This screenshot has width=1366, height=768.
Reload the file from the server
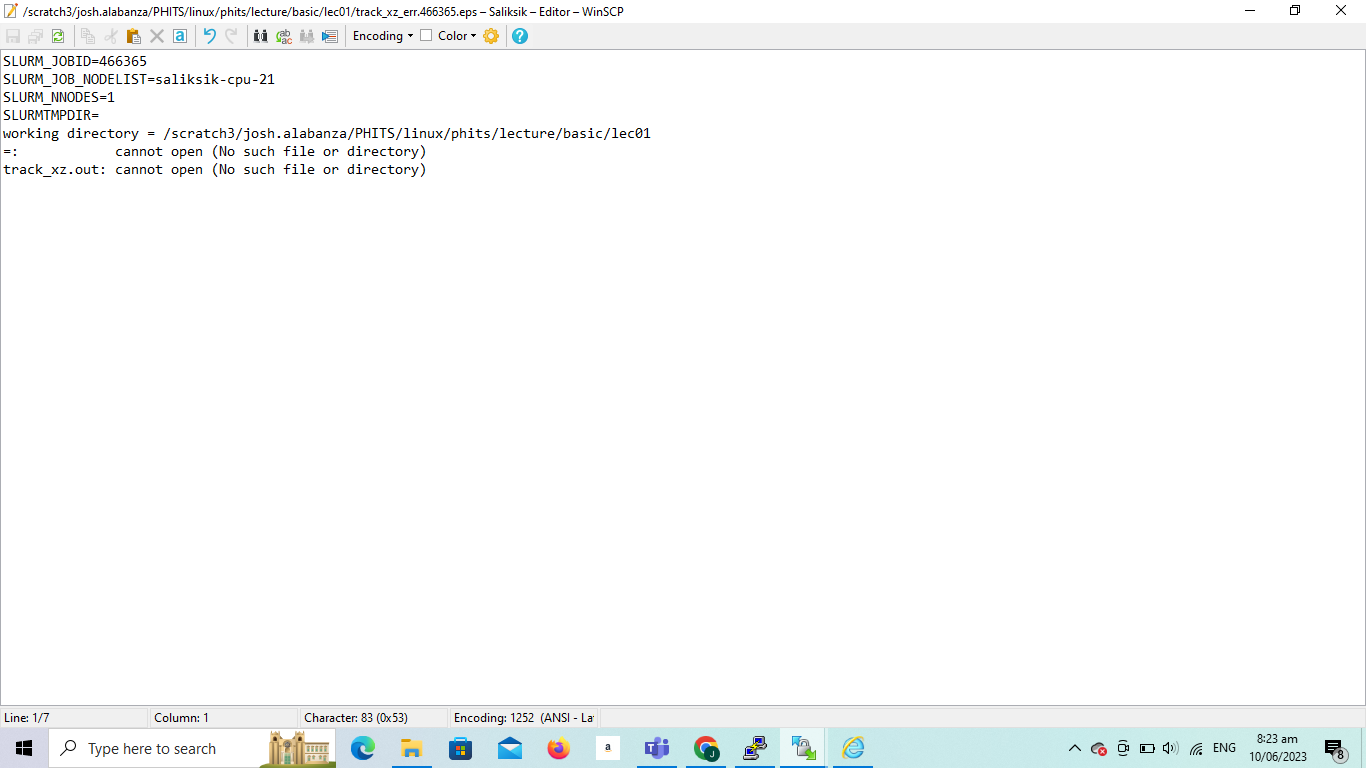[58, 35]
